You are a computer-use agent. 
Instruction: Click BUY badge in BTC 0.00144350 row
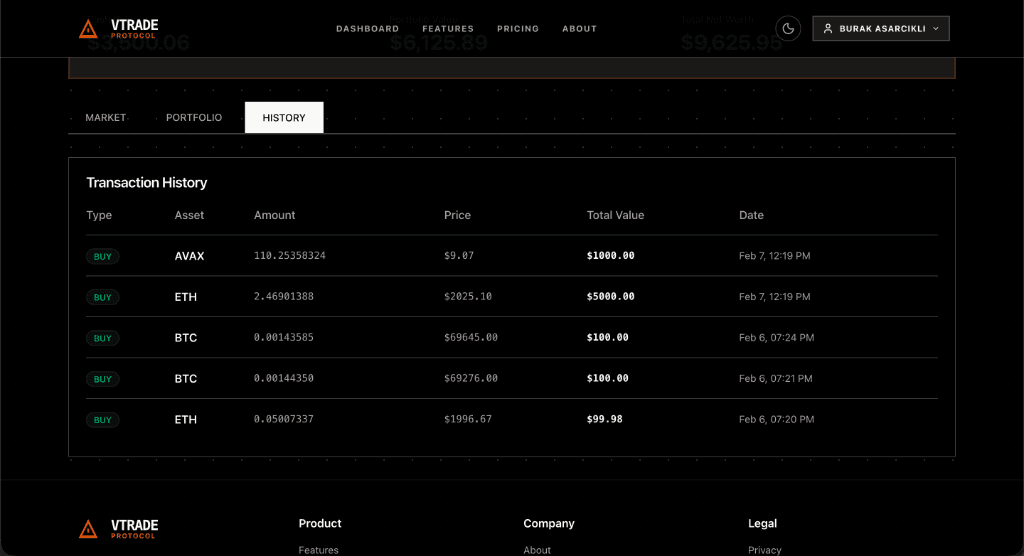tap(103, 379)
